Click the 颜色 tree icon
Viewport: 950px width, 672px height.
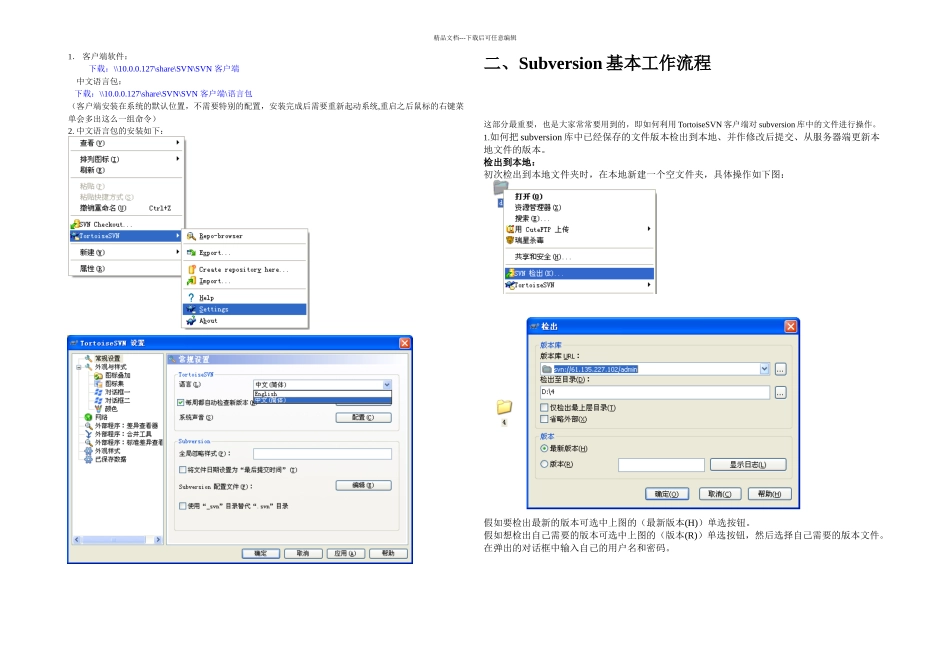click(98, 409)
